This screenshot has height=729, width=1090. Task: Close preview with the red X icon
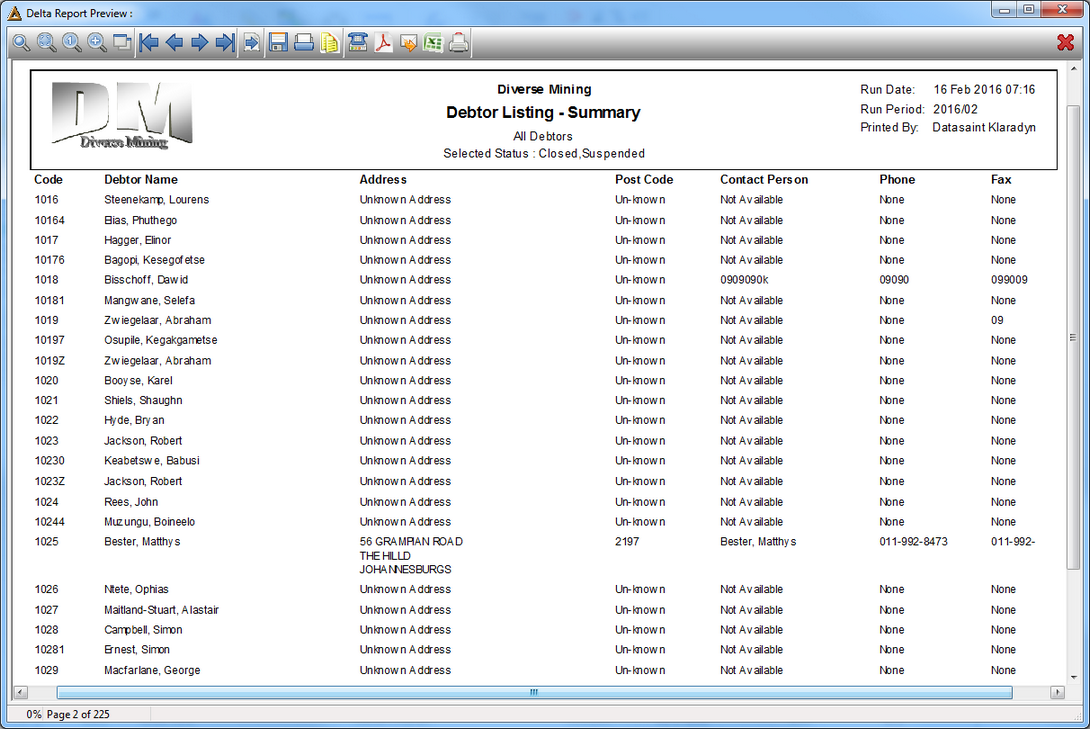(1065, 43)
